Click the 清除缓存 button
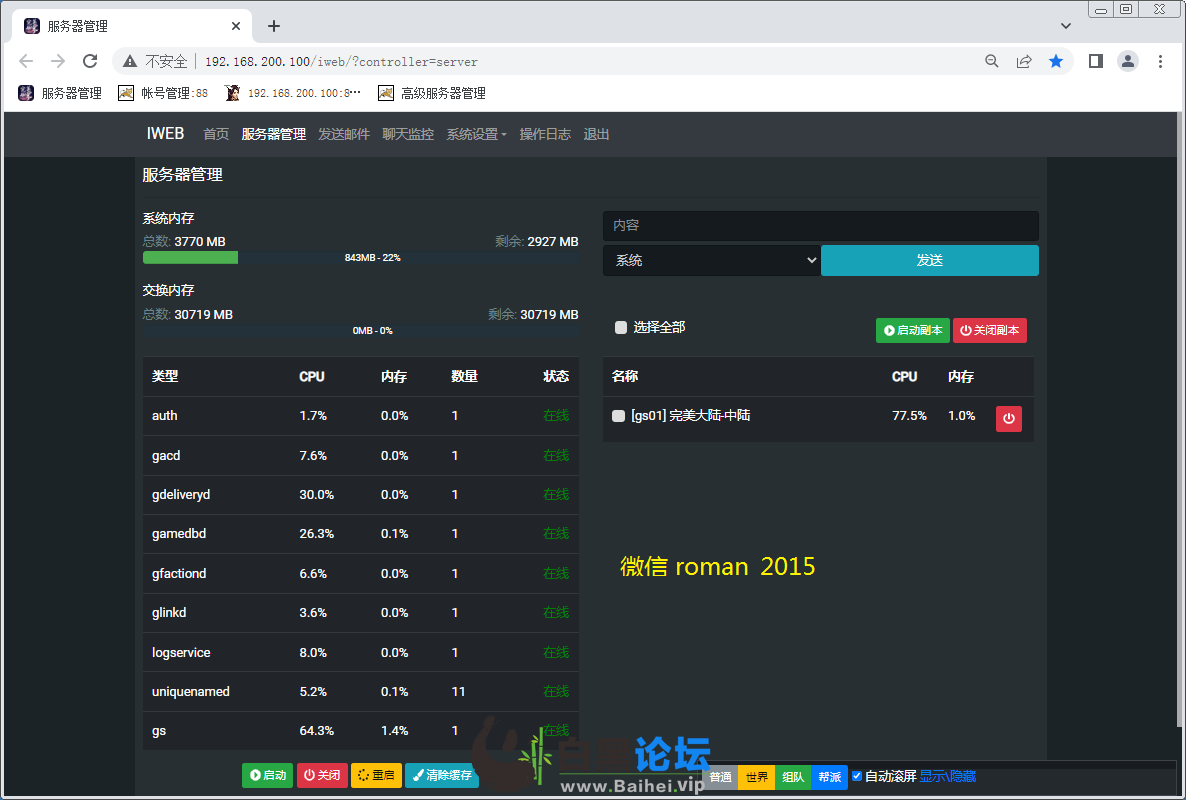The image size is (1186, 800). 442,775
